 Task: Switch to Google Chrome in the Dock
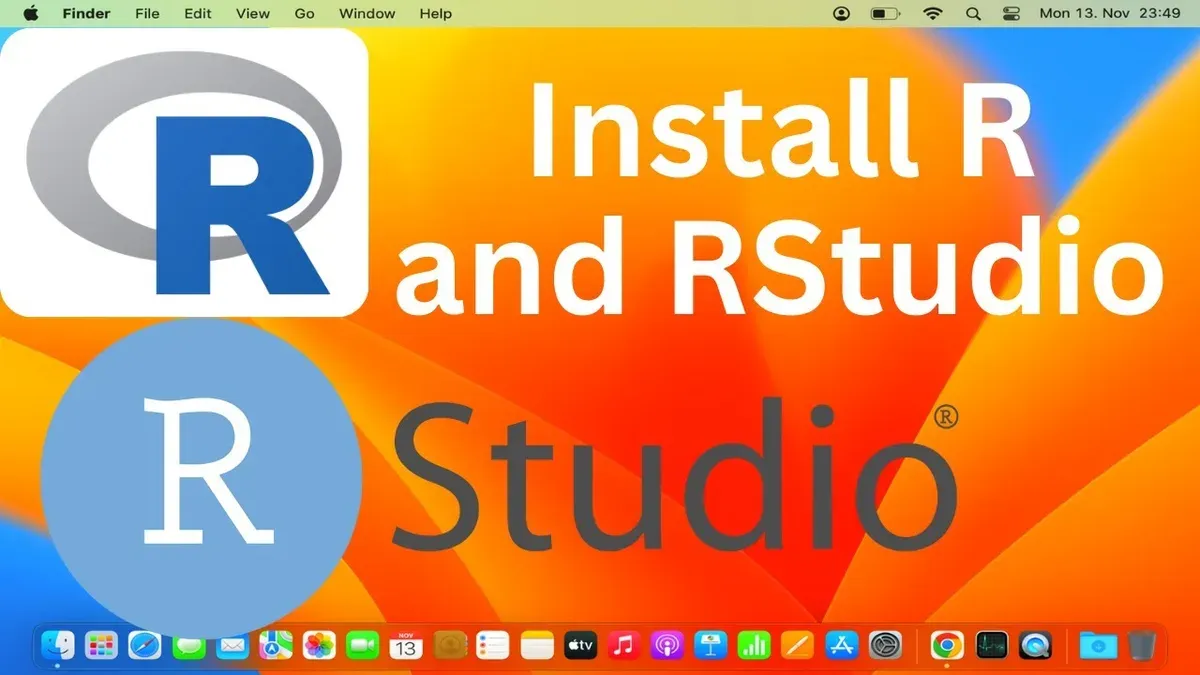tap(947, 647)
